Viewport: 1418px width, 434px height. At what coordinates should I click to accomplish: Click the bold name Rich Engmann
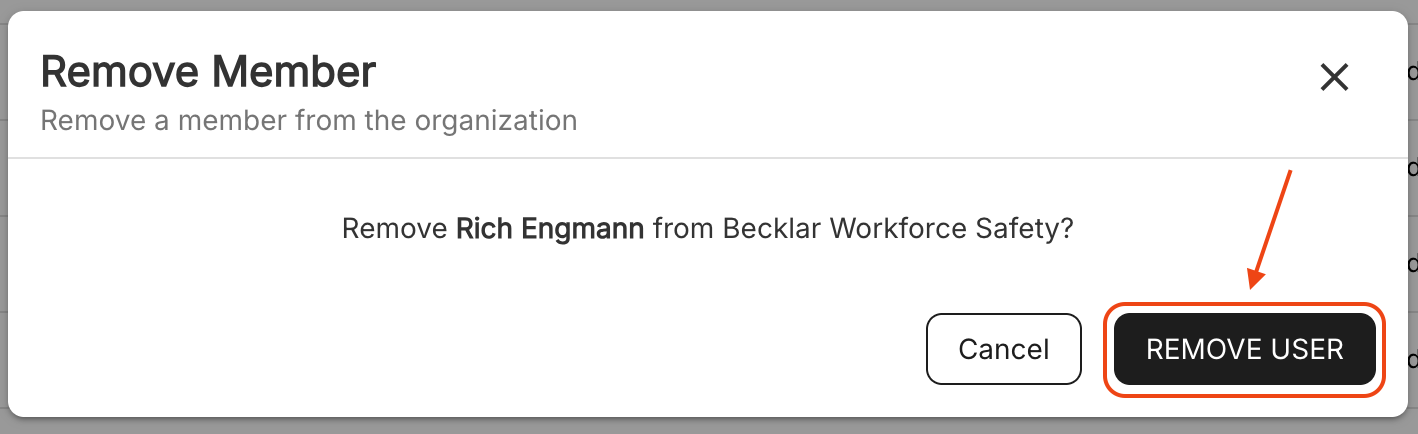[x=550, y=229]
